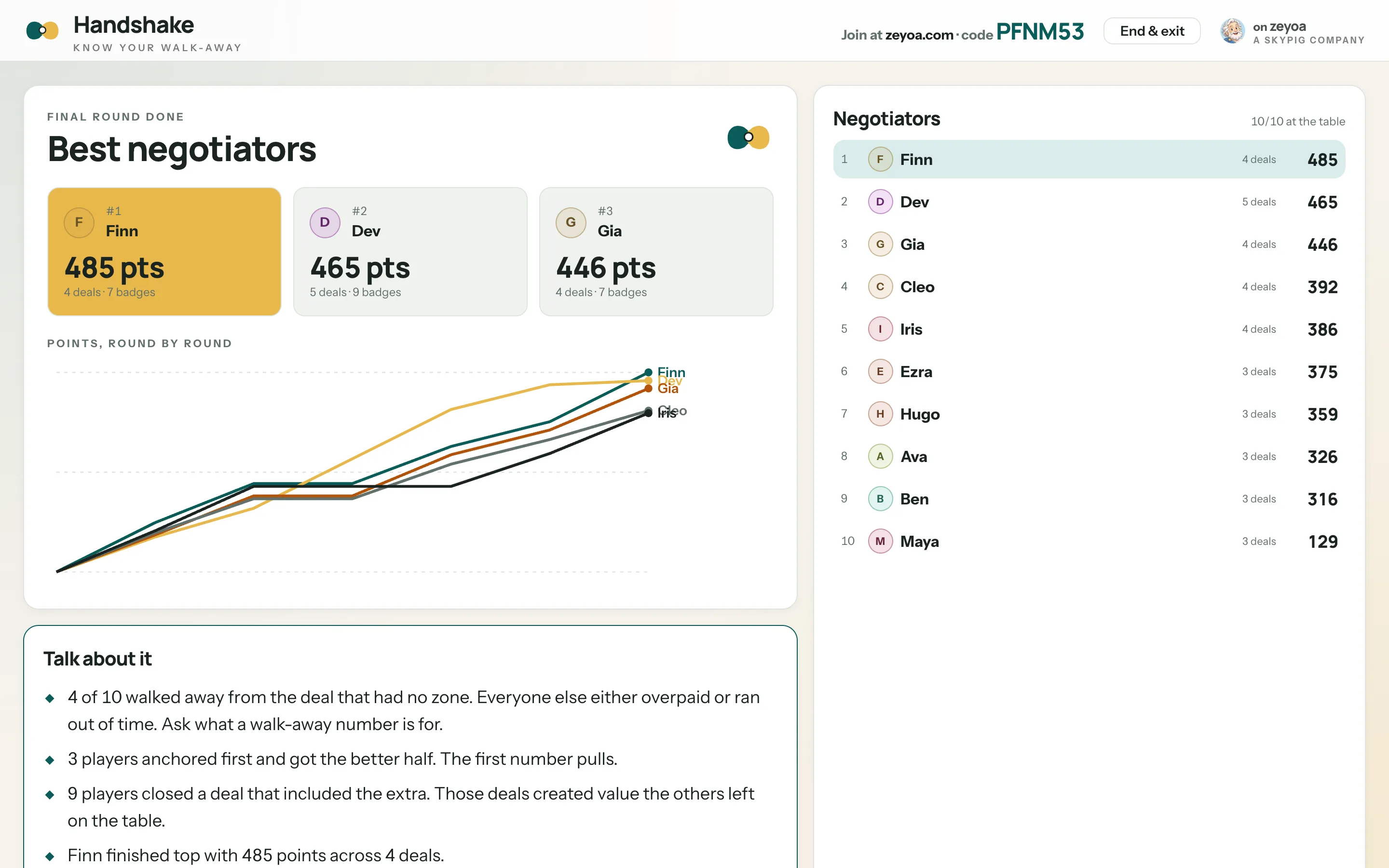
Task: Click Hugo's 3 deals label
Action: tap(1259, 414)
